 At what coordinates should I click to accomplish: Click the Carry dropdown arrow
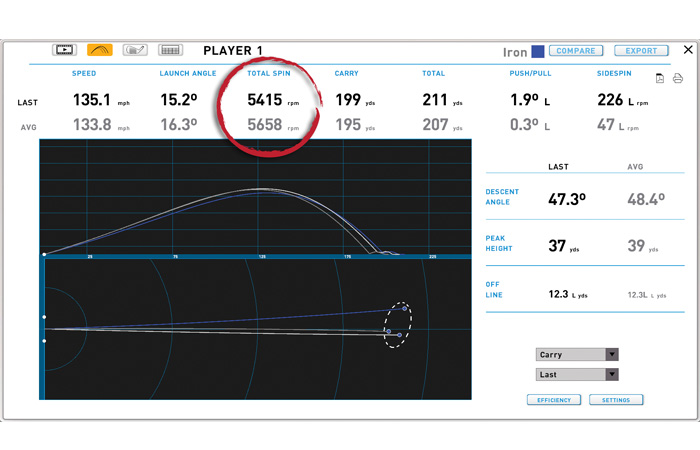pos(612,354)
